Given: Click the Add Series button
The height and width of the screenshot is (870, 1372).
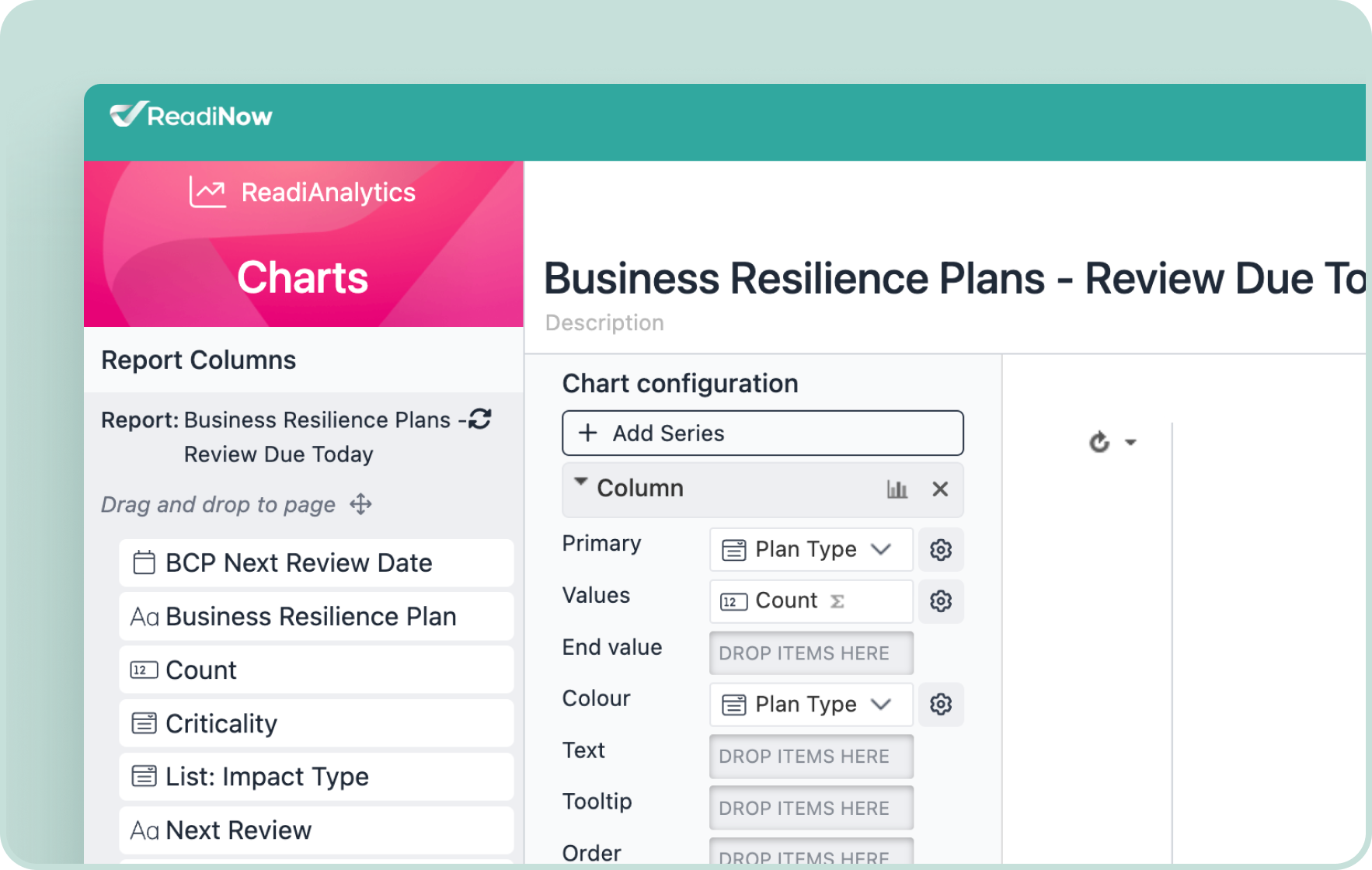Looking at the screenshot, I should 762,433.
